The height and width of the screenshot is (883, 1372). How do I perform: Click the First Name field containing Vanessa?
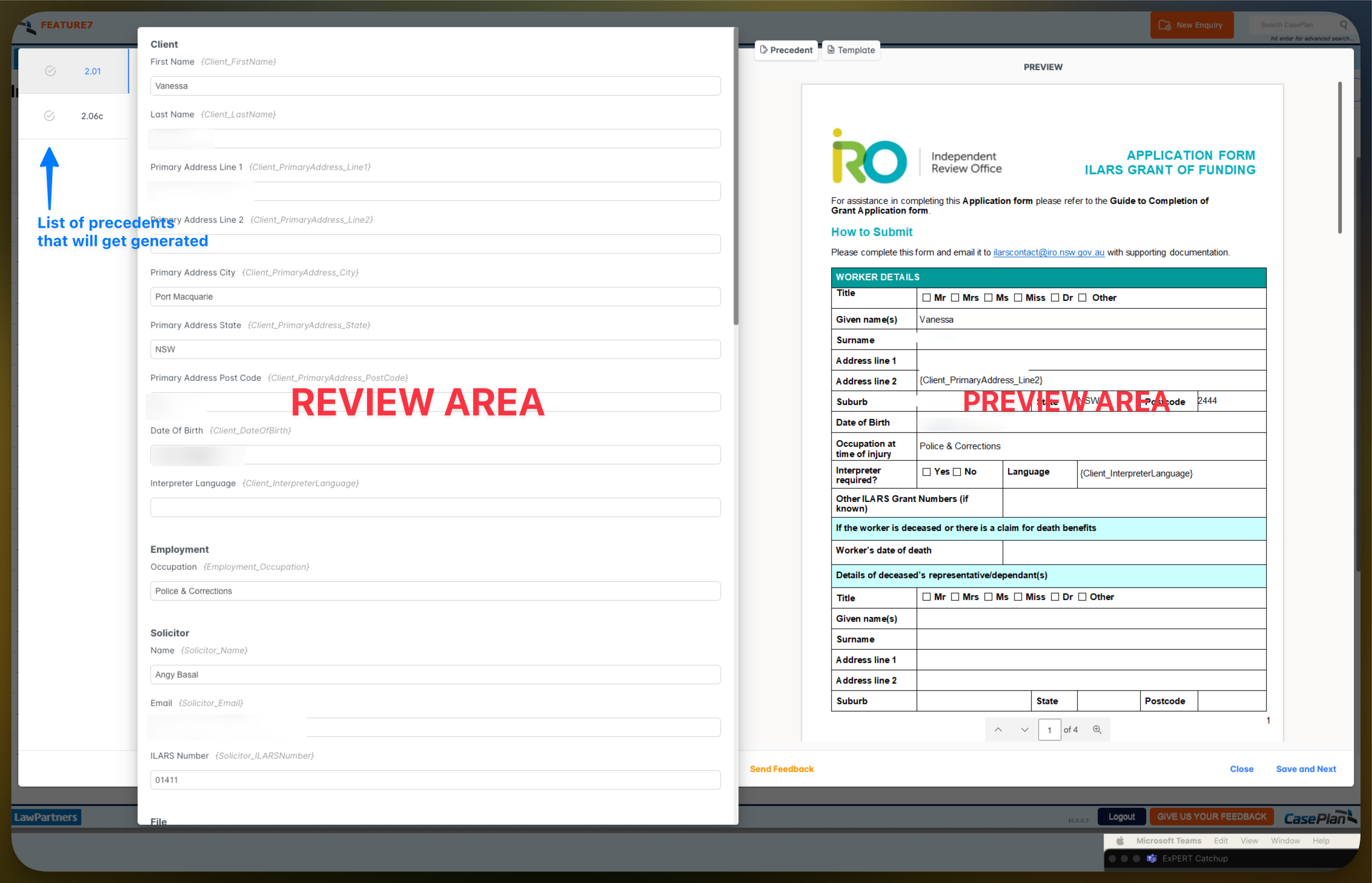click(436, 86)
